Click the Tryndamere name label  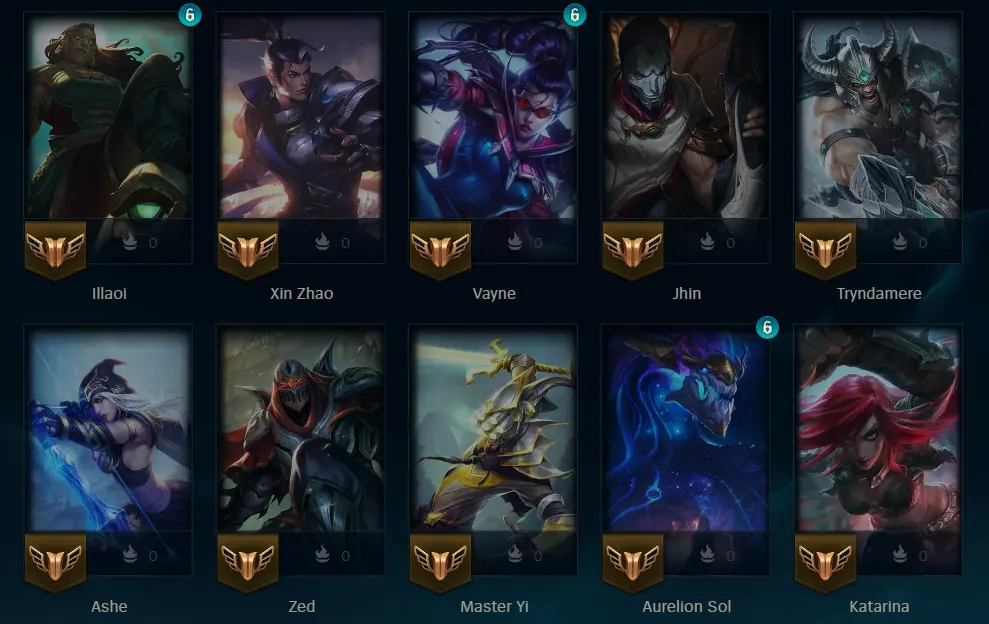pos(879,293)
